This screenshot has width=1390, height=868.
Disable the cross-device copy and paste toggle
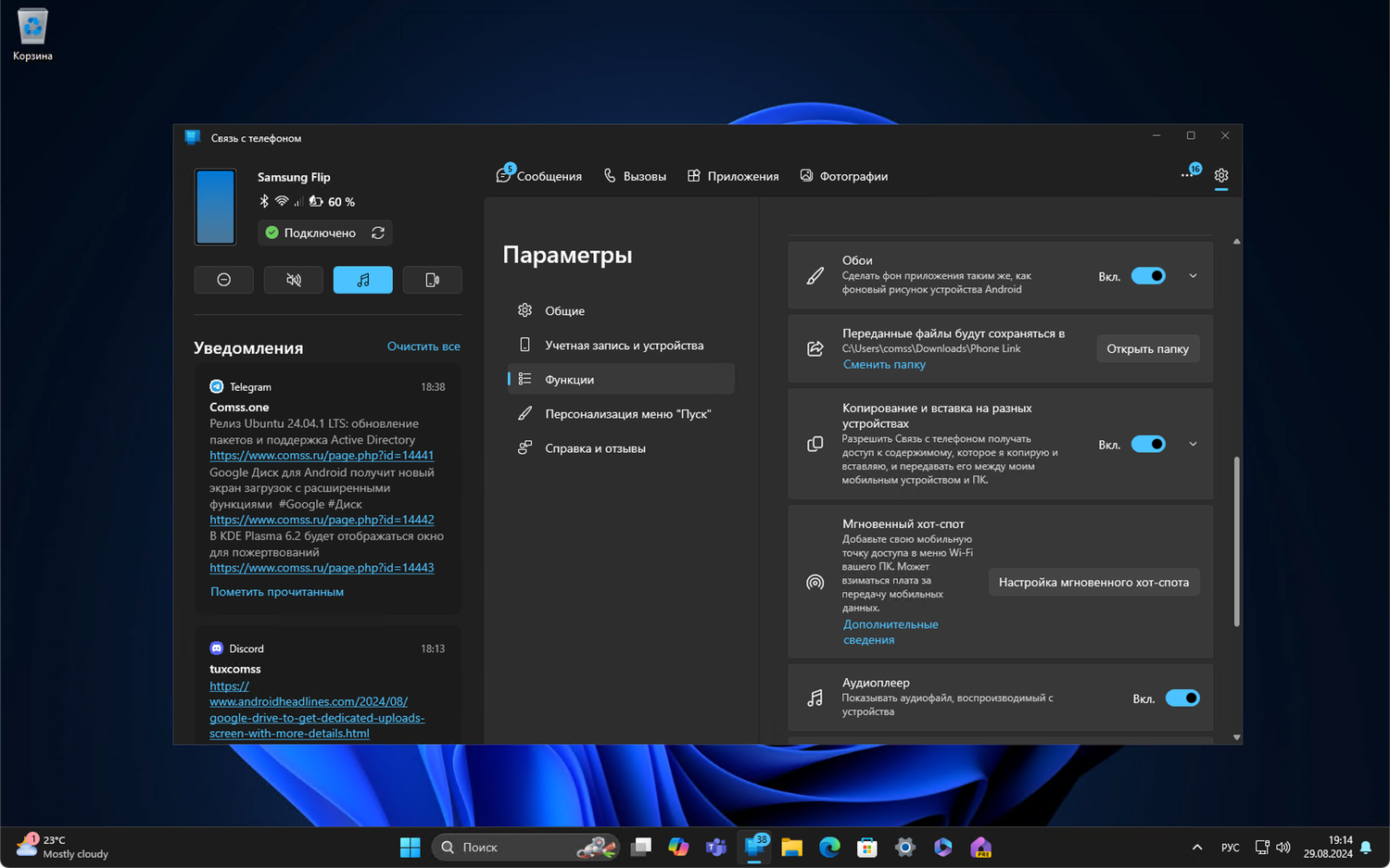click(1148, 445)
